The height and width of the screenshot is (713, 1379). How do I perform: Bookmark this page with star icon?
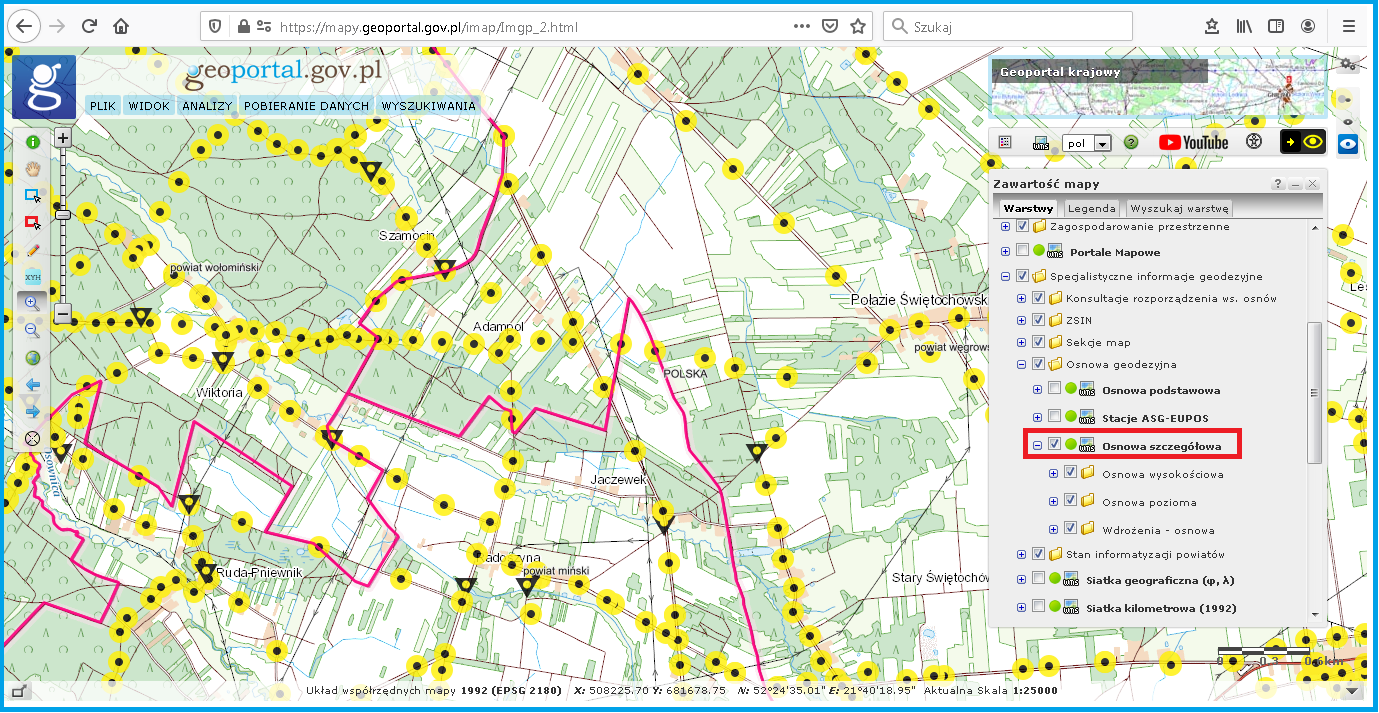pos(857,26)
